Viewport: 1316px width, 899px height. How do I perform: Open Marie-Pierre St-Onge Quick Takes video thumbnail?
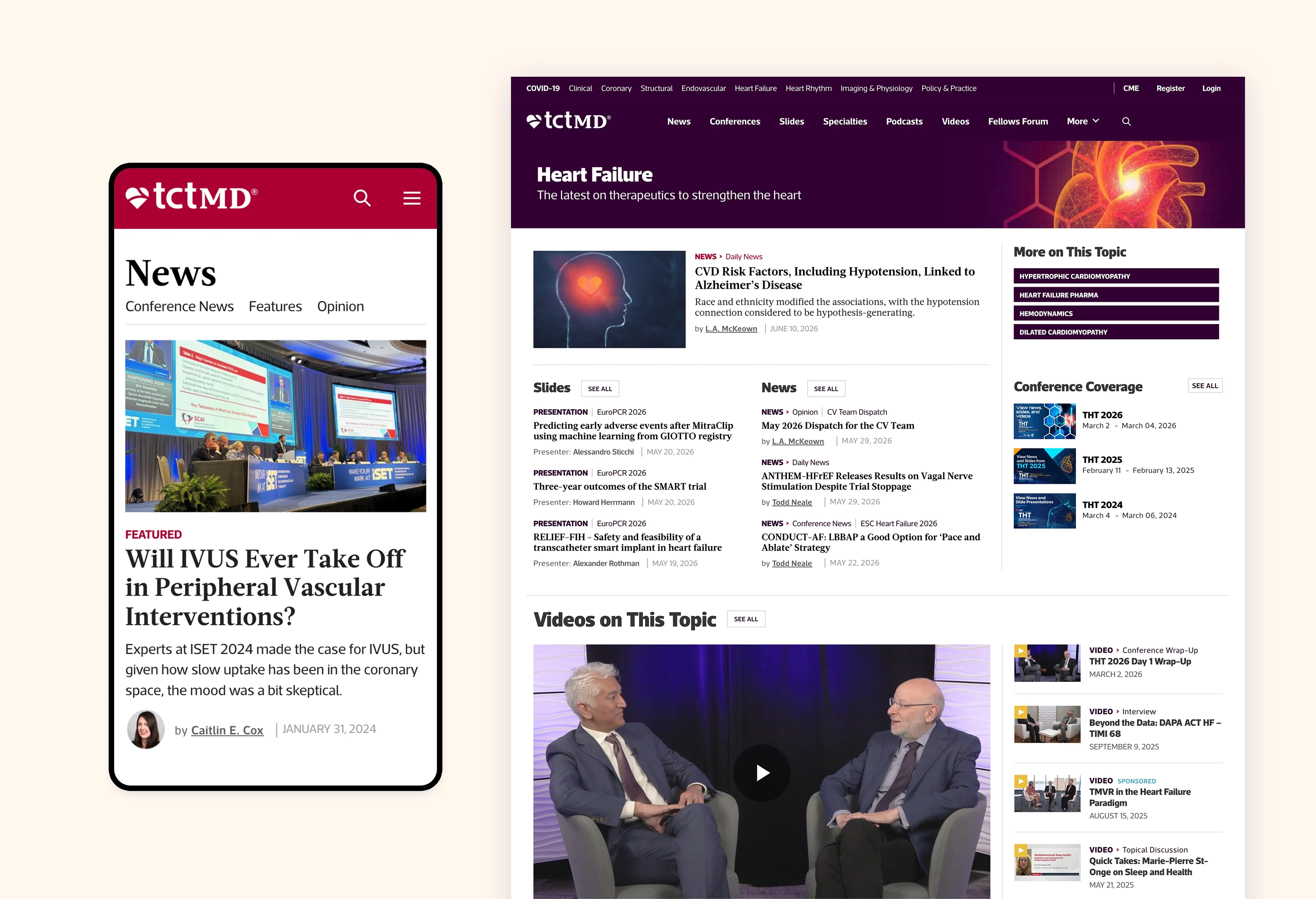coord(1047,863)
